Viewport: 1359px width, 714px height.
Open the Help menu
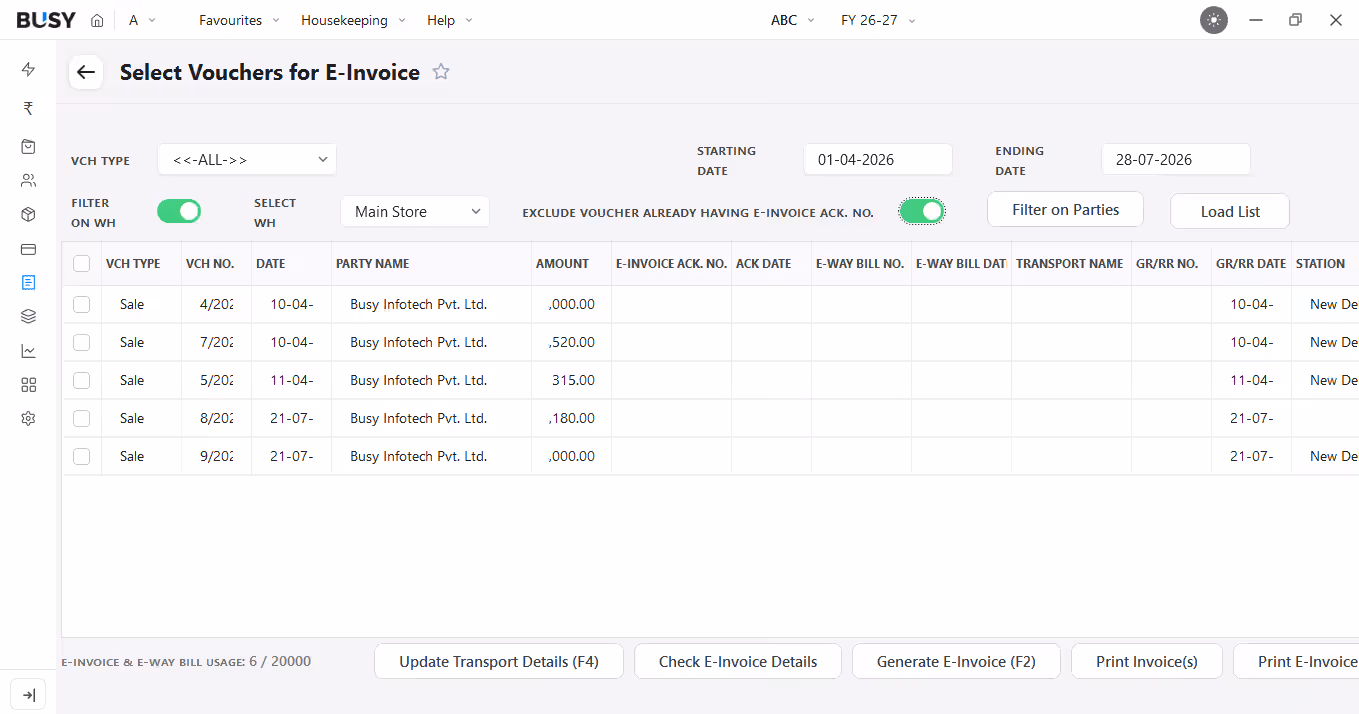[450, 20]
